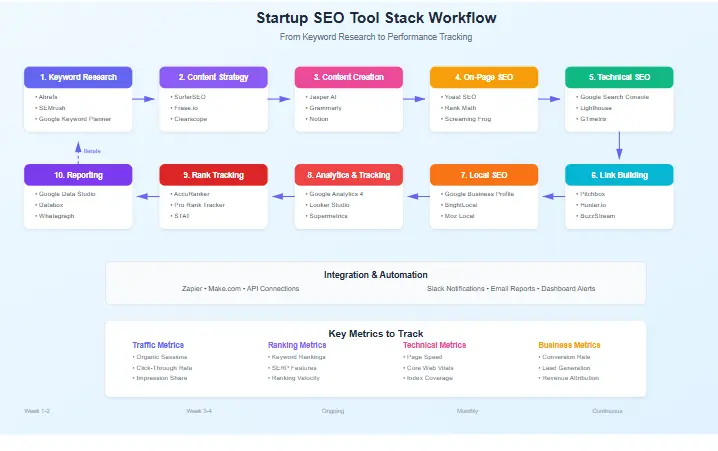This screenshot has height=451, width=718.
Task: Select the 'Databox' list item
Action: pos(49,205)
